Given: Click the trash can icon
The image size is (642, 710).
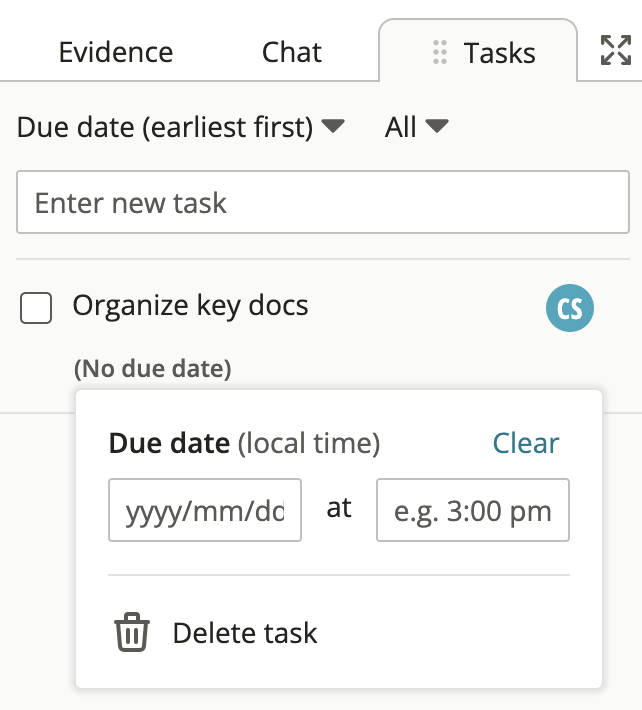Looking at the screenshot, I should [x=132, y=632].
